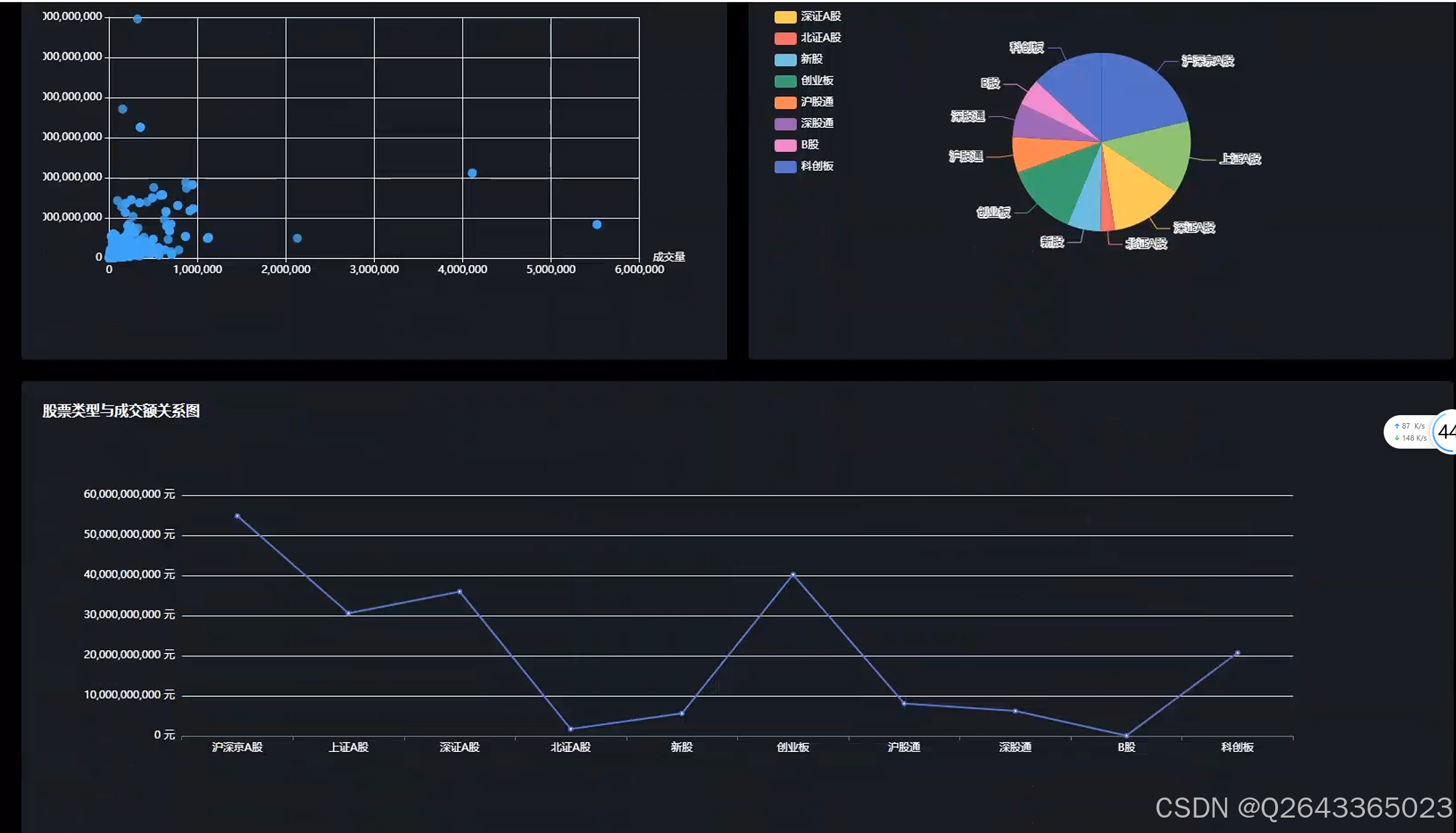The height and width of the screenshot is (833, 1456).
Task: Toggle the 创业板 legend item
Action: tap(804, 81)
